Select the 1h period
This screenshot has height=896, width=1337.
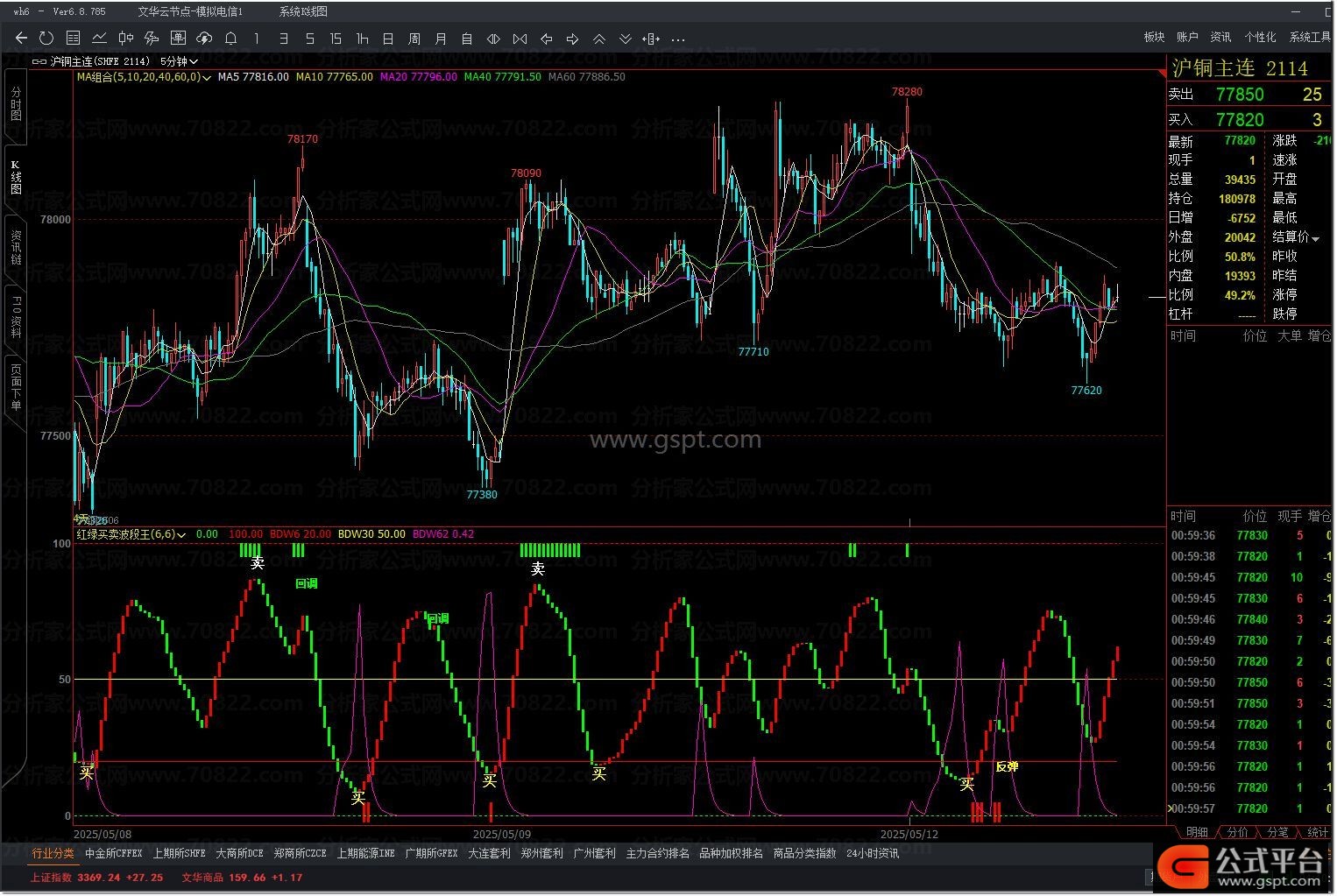point(362,39)
